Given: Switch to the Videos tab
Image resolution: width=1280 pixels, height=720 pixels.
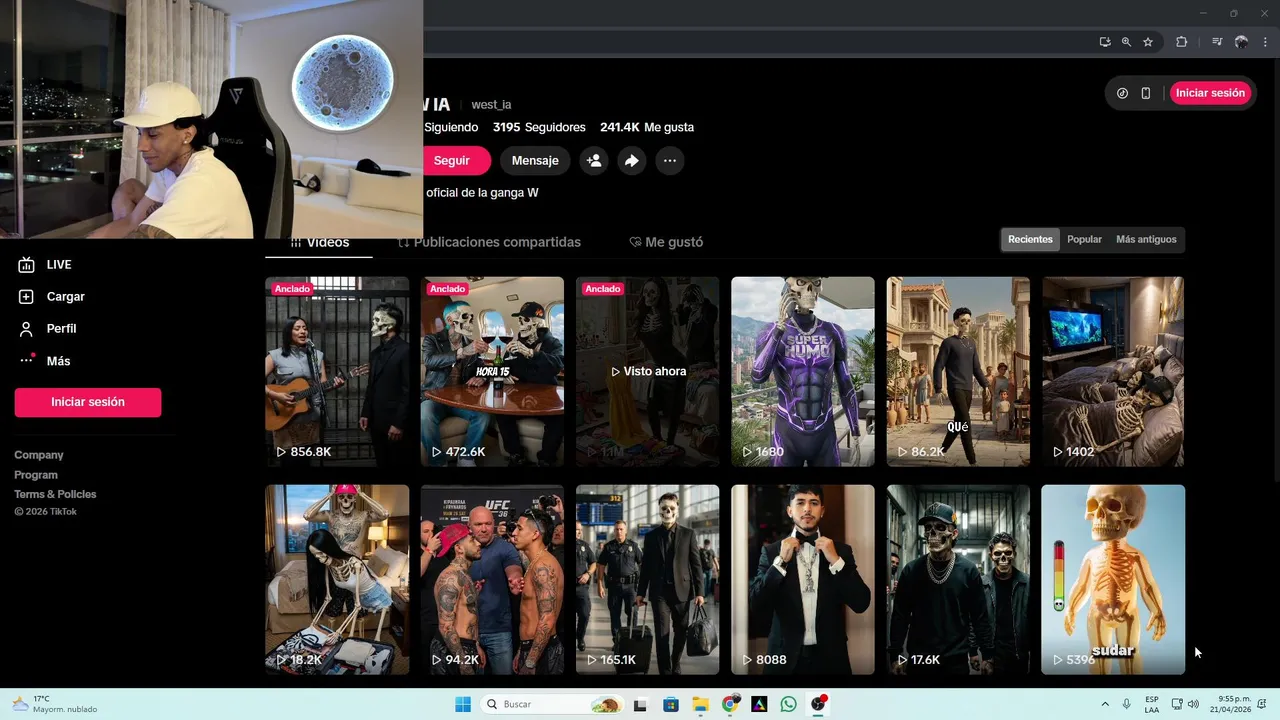Looking at the screenshot, I should (x=319, y=242).
